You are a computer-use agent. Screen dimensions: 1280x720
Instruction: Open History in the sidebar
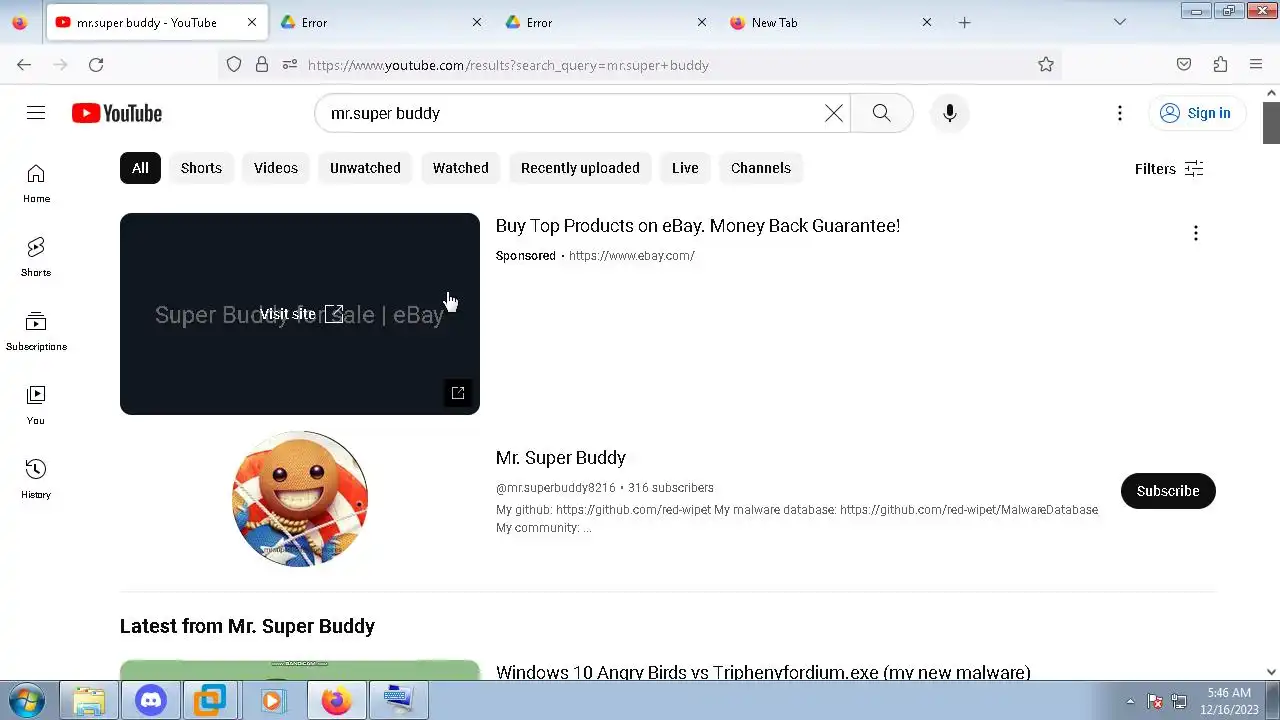[36, 480]
